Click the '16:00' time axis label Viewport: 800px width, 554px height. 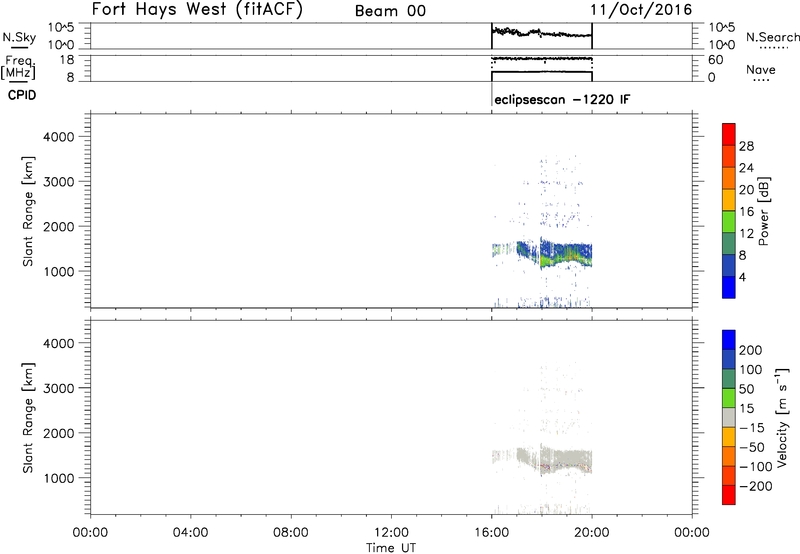[491, 533]
